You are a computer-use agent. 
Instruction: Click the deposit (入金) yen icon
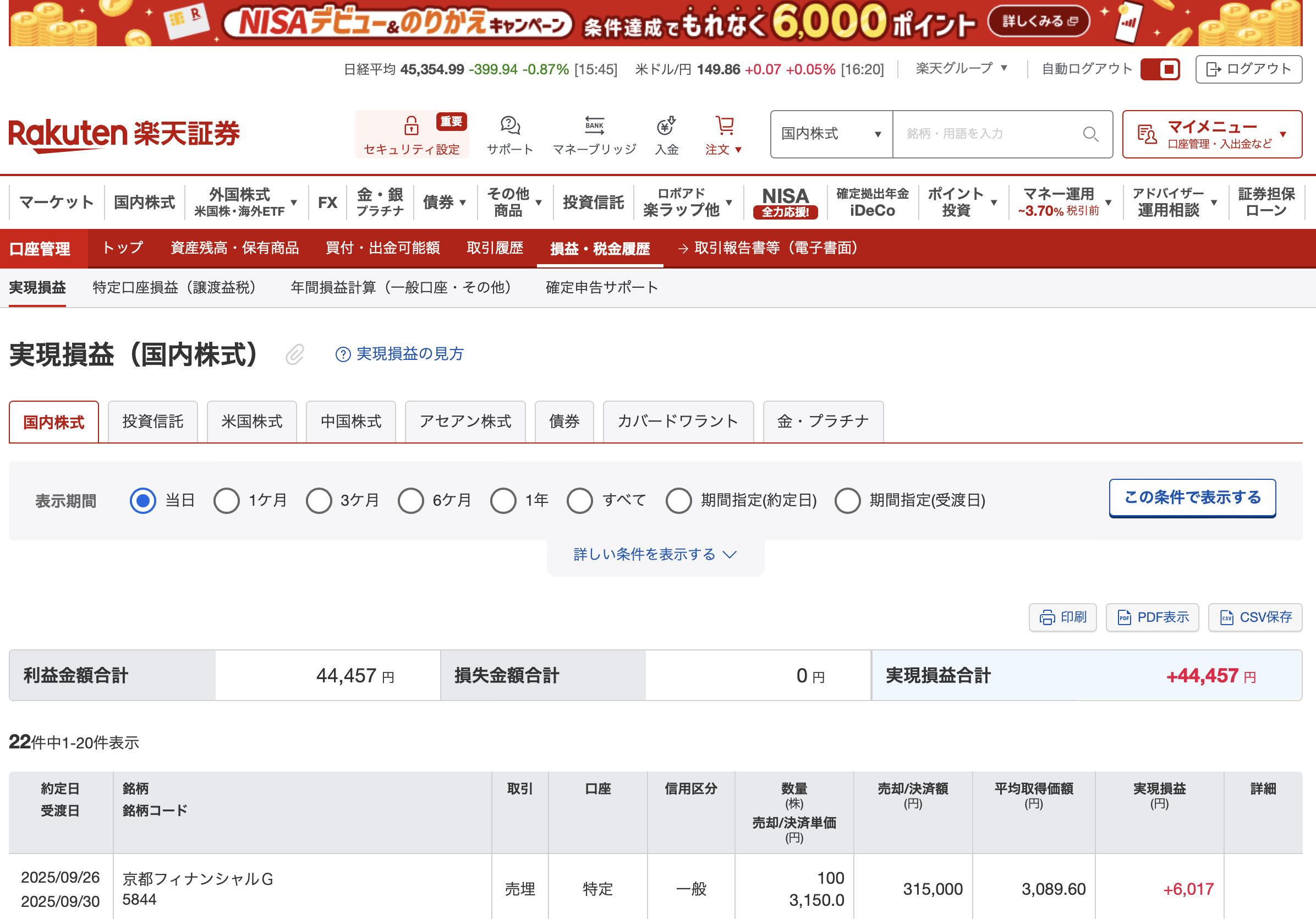point(666,125)
